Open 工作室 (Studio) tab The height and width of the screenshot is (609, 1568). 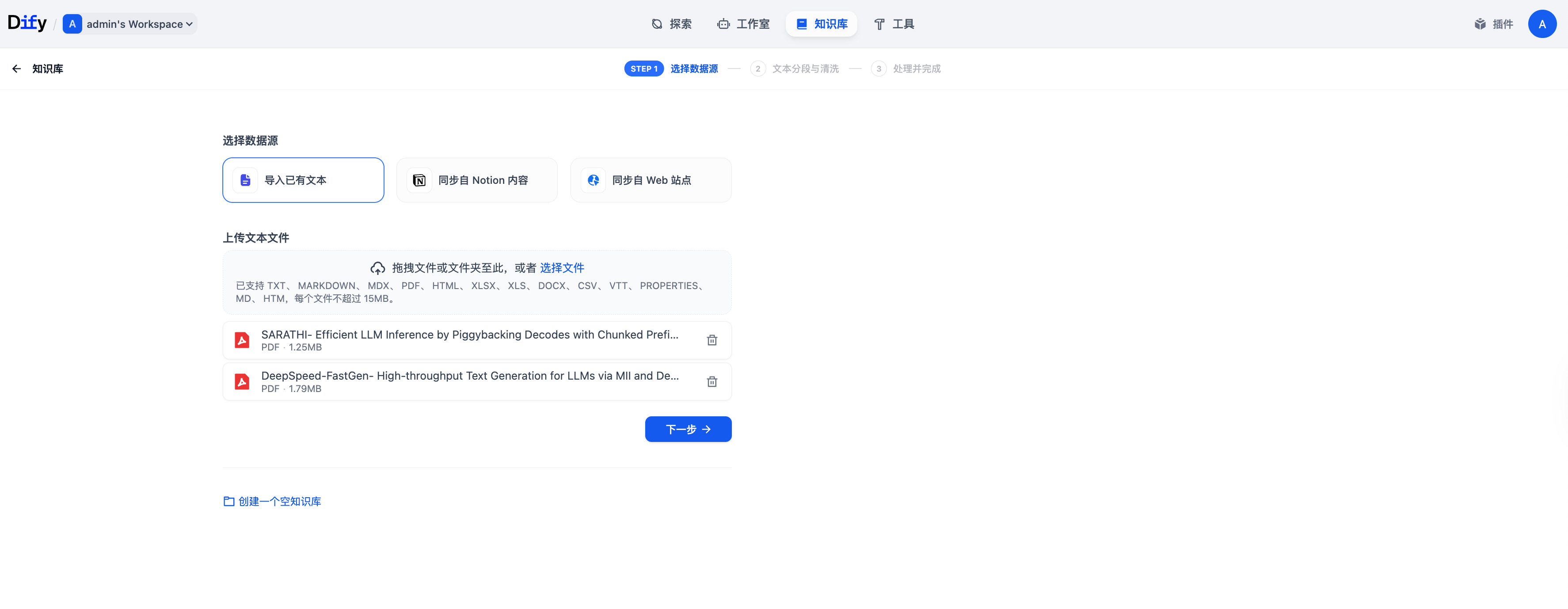pos(743,24)
